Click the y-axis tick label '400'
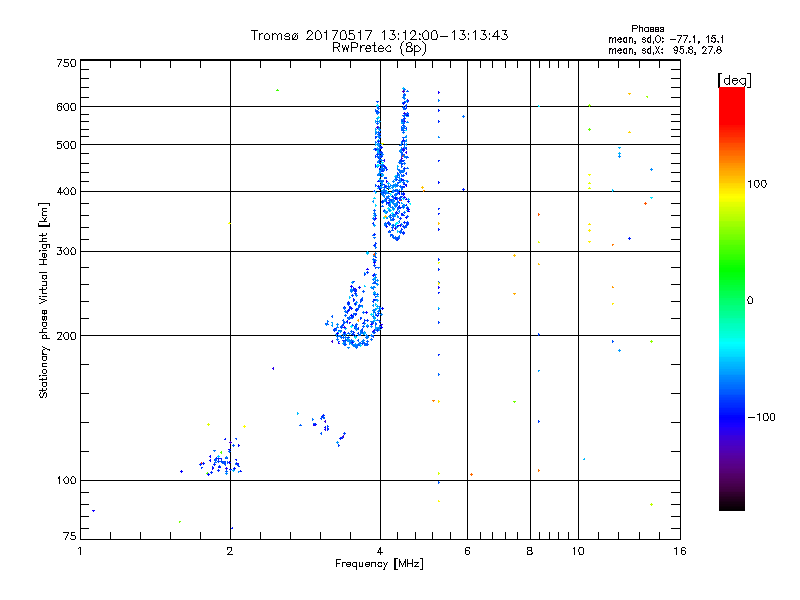 coord(66,191)
